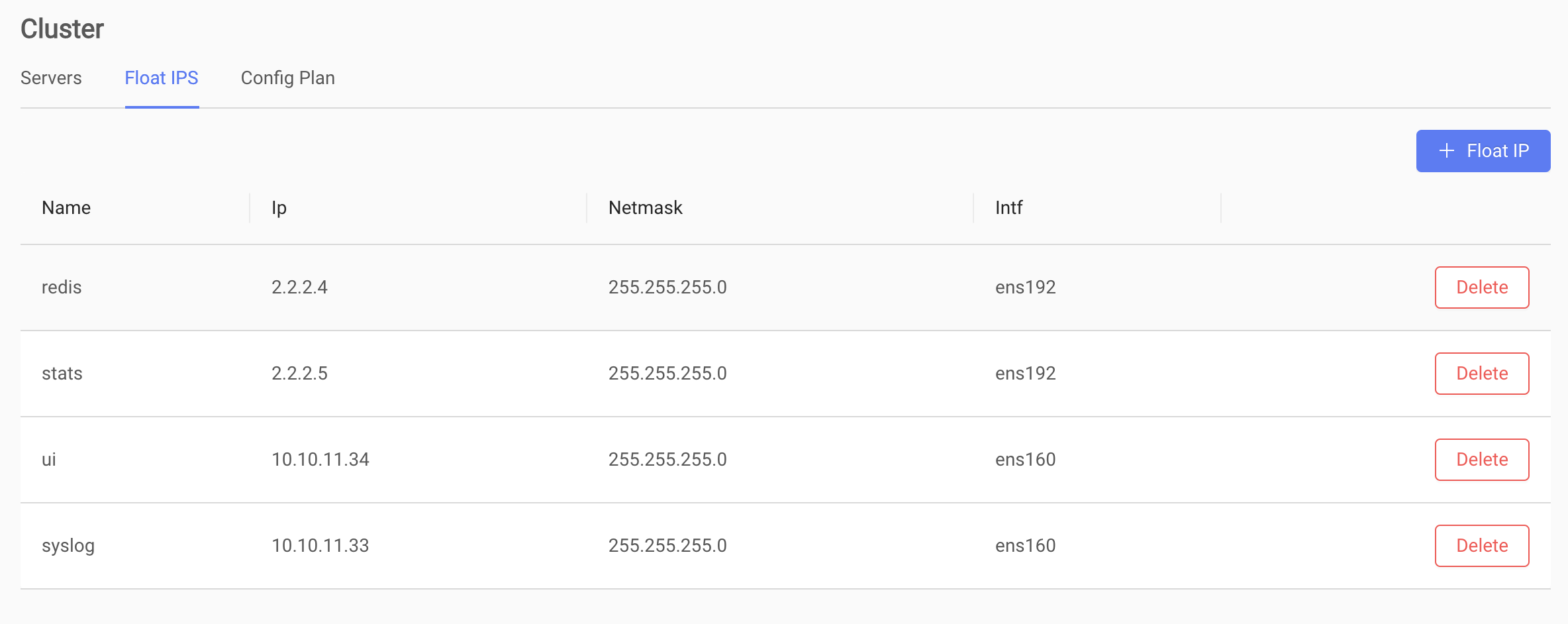
Task: Click the Netmask column header
Action: [646, 208]
